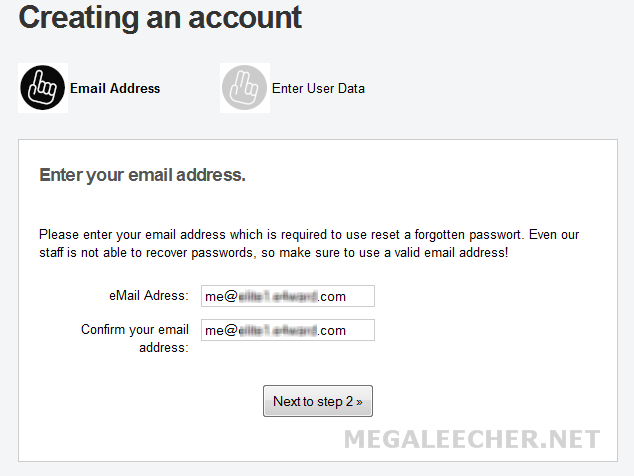Click the "Confirm your email address:" label
Screen dimensions: 634x476
[x=135, y=338]
